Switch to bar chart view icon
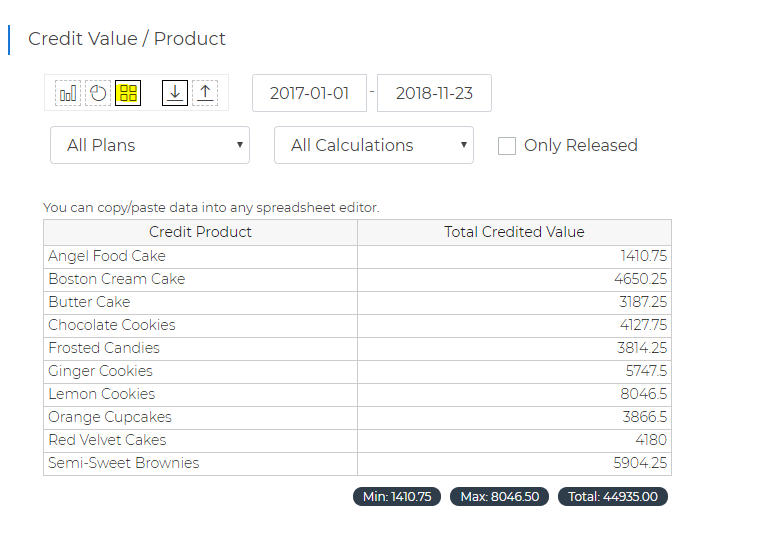 pyautogui.click(x=68, y=93)
